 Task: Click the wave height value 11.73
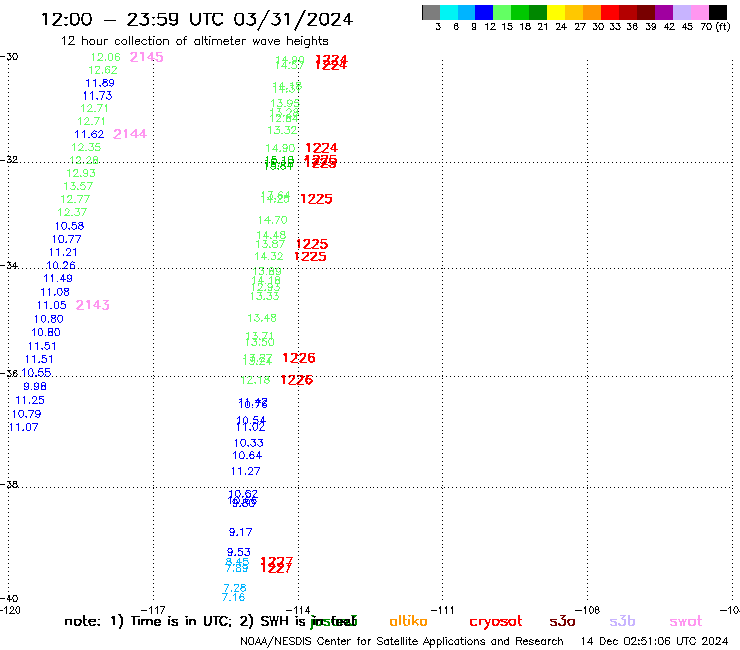pos(97,96)
